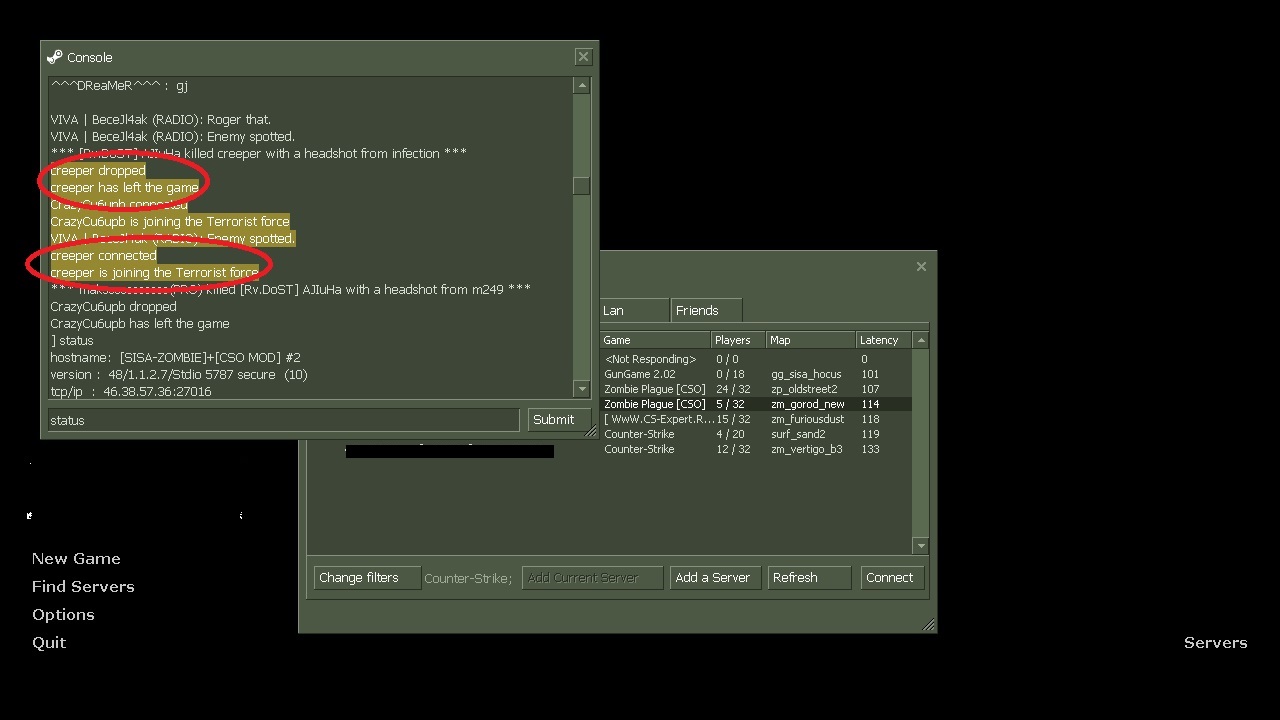Click the server list scroll up arrow

pyautogui.click(x=921, y=340)
